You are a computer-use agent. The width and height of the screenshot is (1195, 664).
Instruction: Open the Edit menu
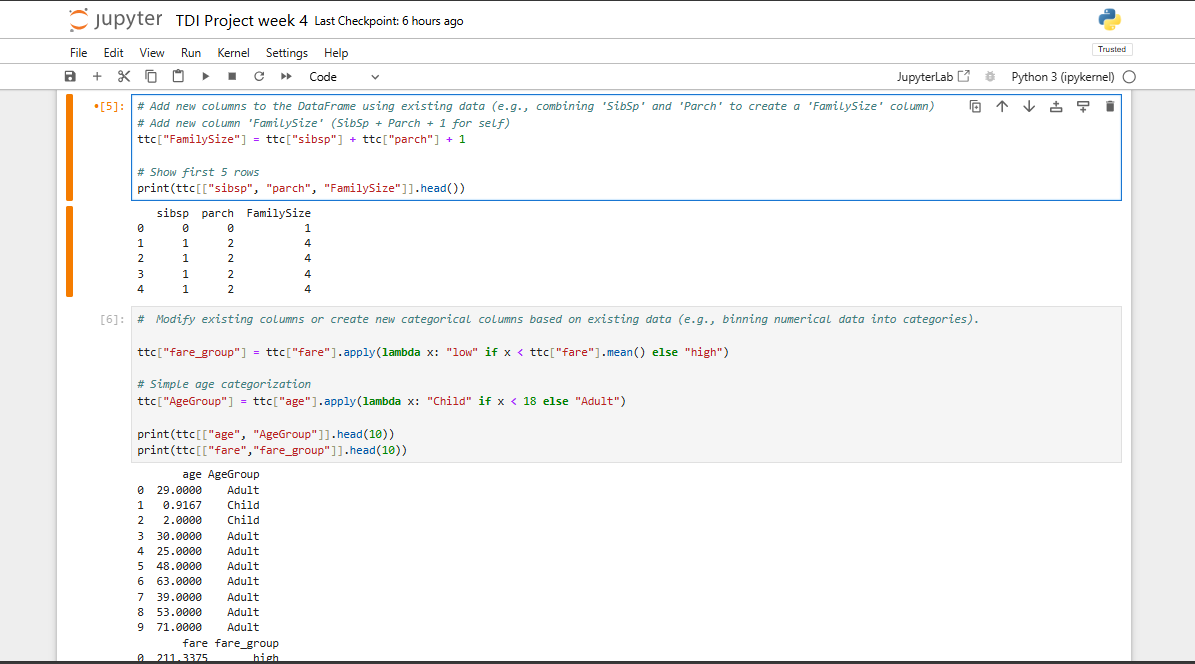point(114,53)
